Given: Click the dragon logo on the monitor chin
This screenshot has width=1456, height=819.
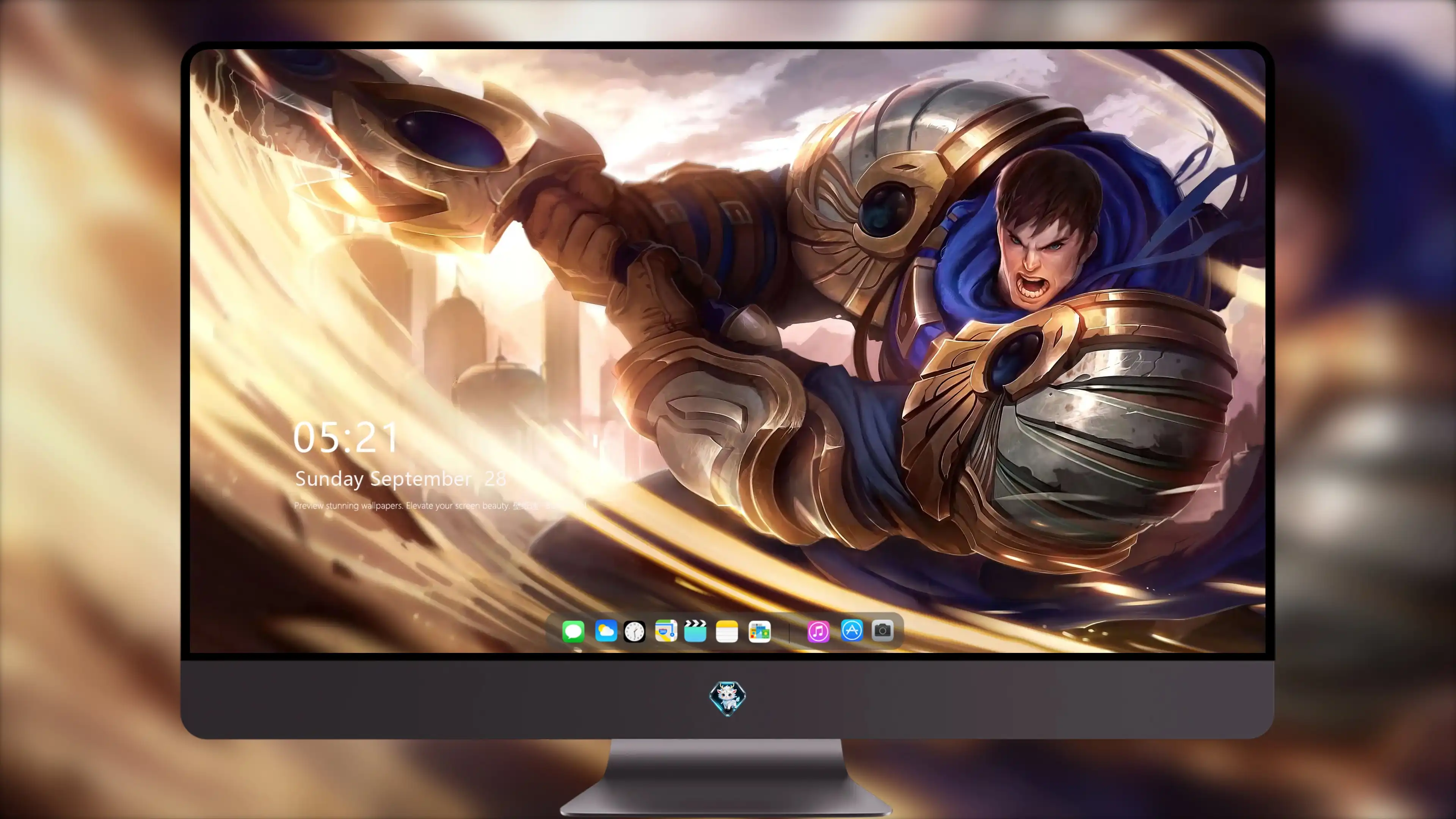Looking at the screenshot, I should 728,698.
